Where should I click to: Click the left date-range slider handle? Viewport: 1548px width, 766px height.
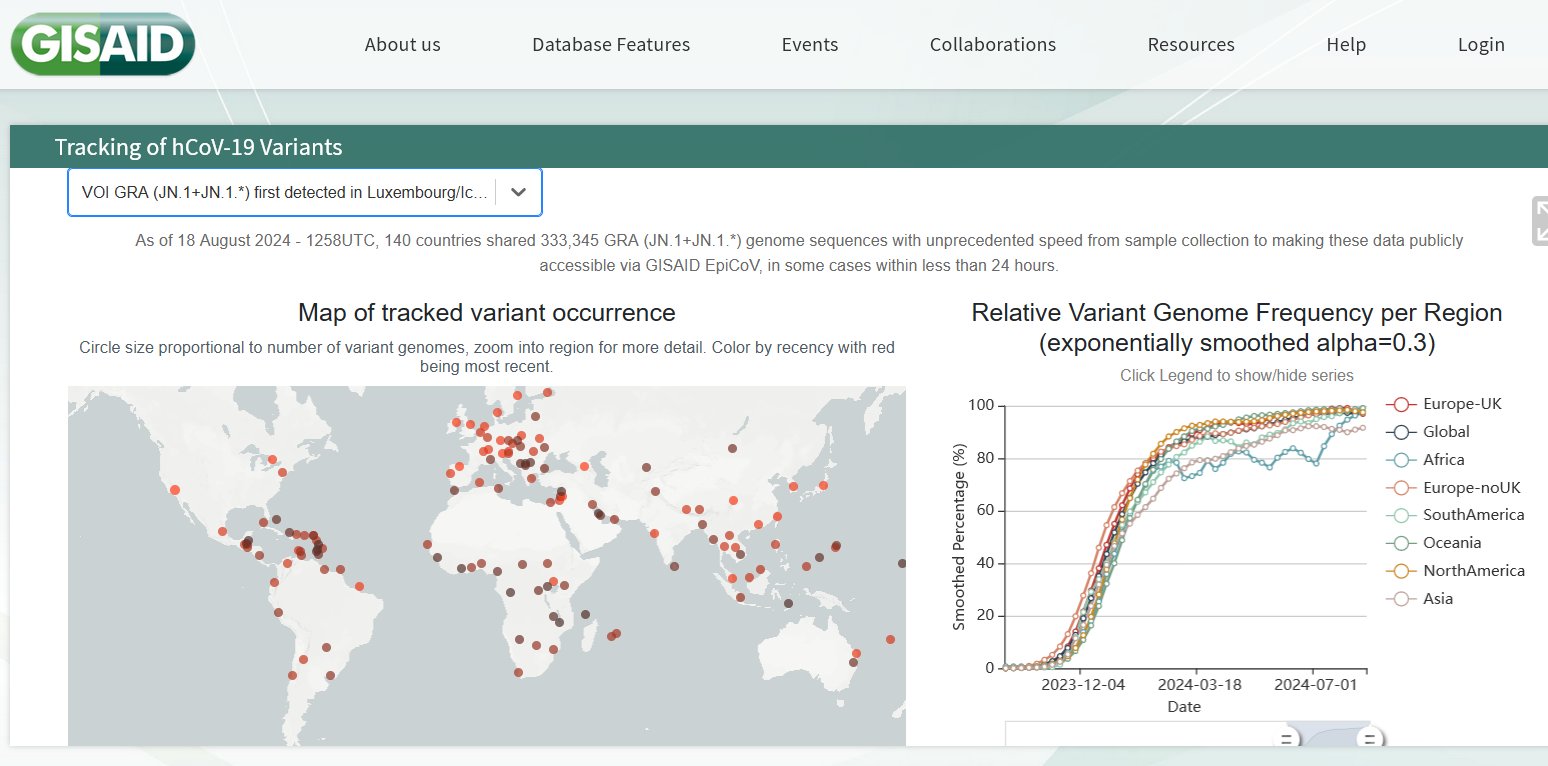point(1287,740)
